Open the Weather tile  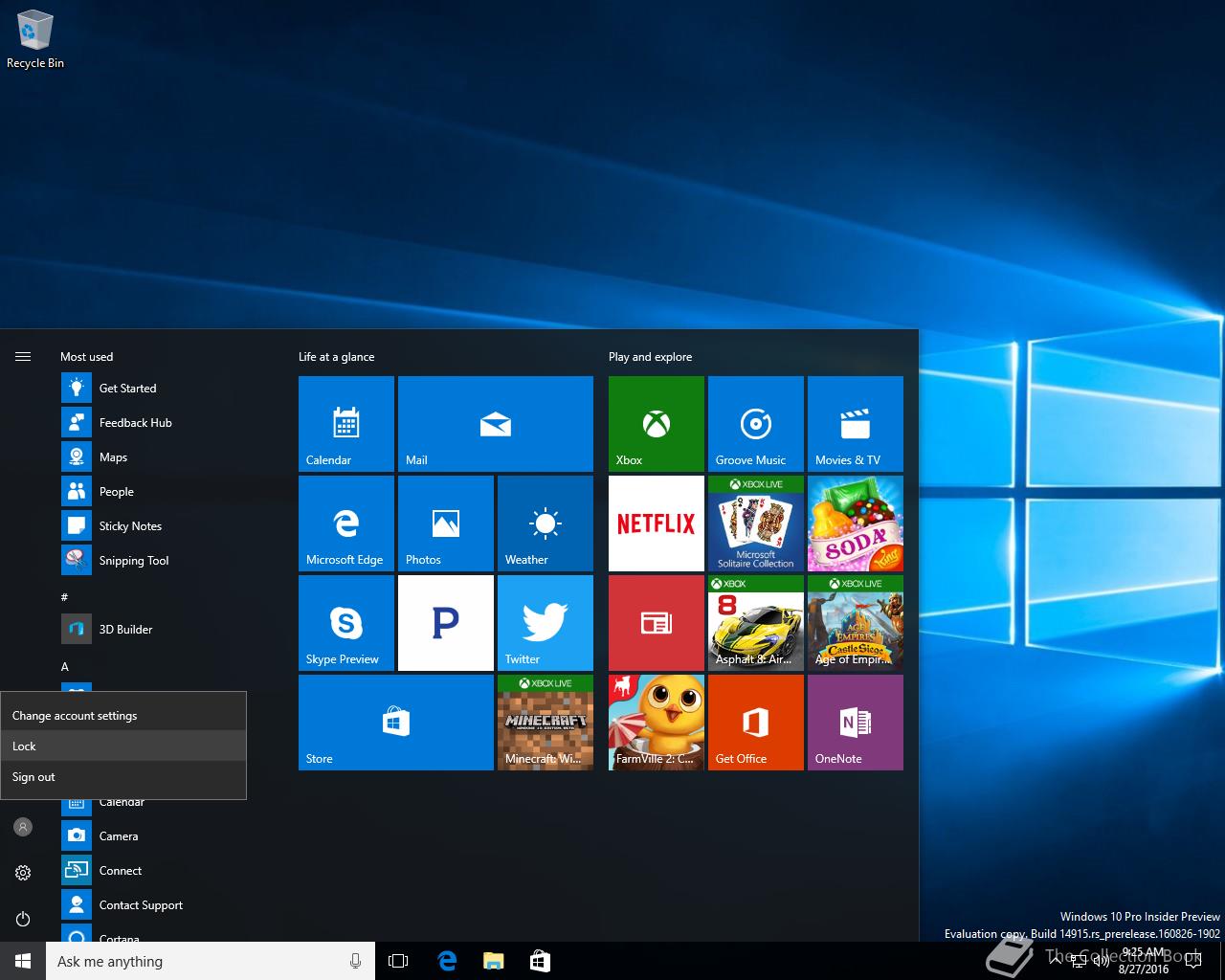(x=546, y=523)
